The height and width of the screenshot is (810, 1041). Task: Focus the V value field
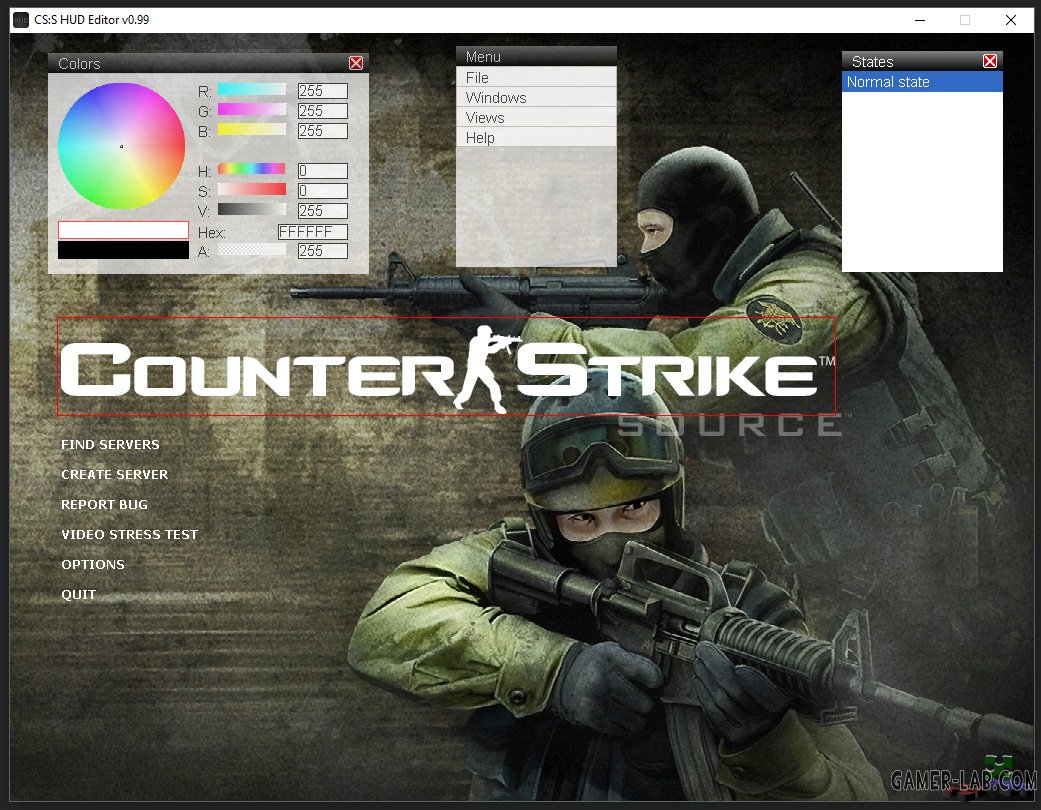323,210
